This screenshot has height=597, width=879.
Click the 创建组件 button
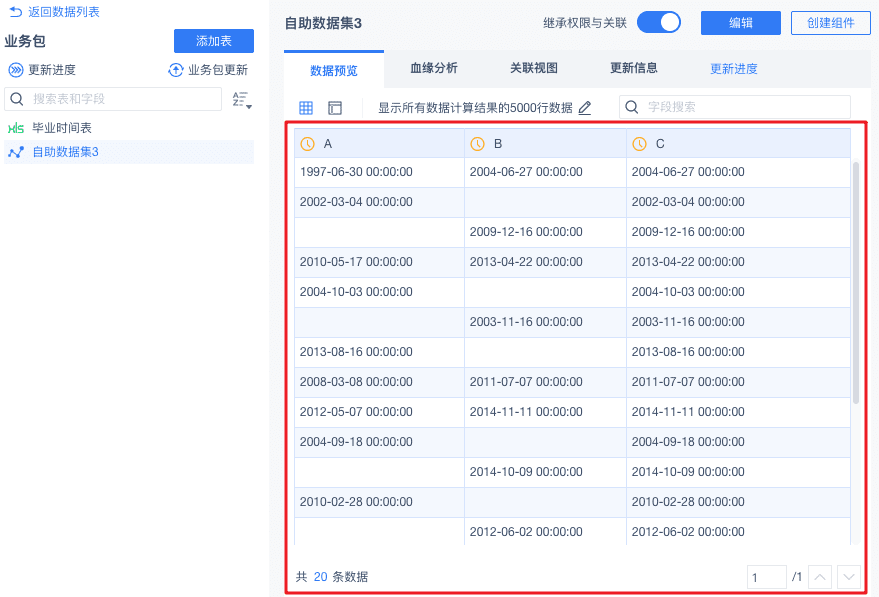coord(830,23)
